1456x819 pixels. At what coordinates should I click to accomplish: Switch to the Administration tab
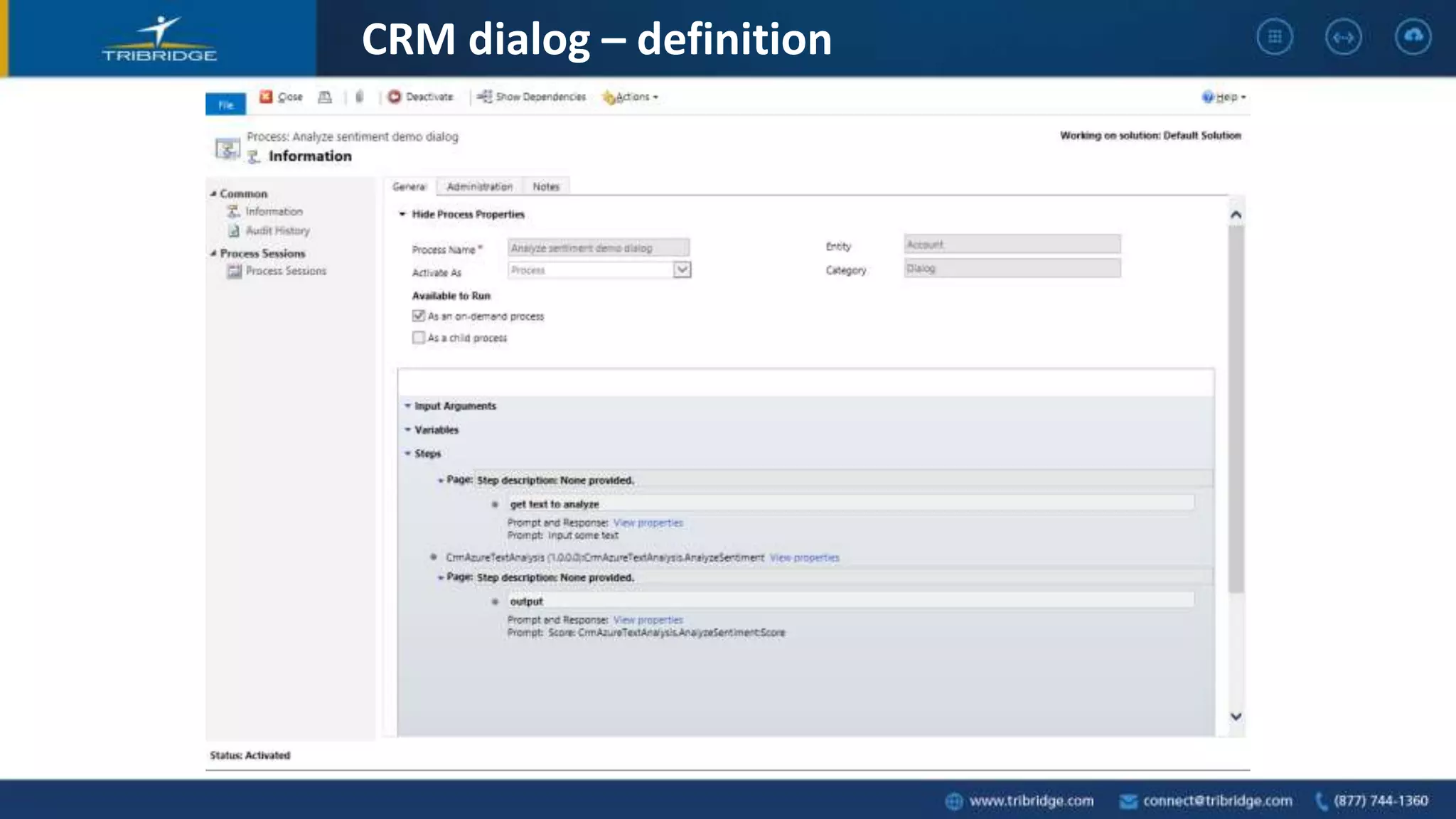479,186
